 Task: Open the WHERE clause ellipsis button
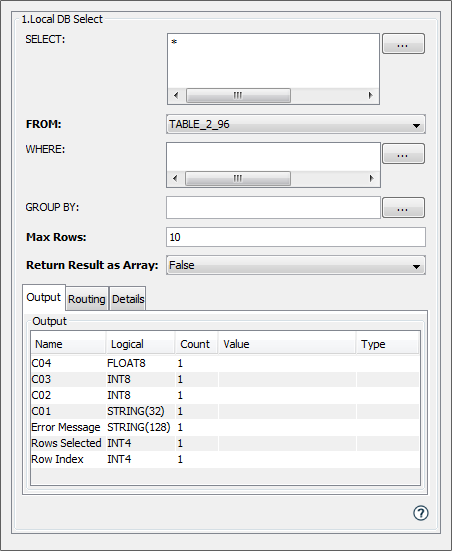[x=403, y=154]
